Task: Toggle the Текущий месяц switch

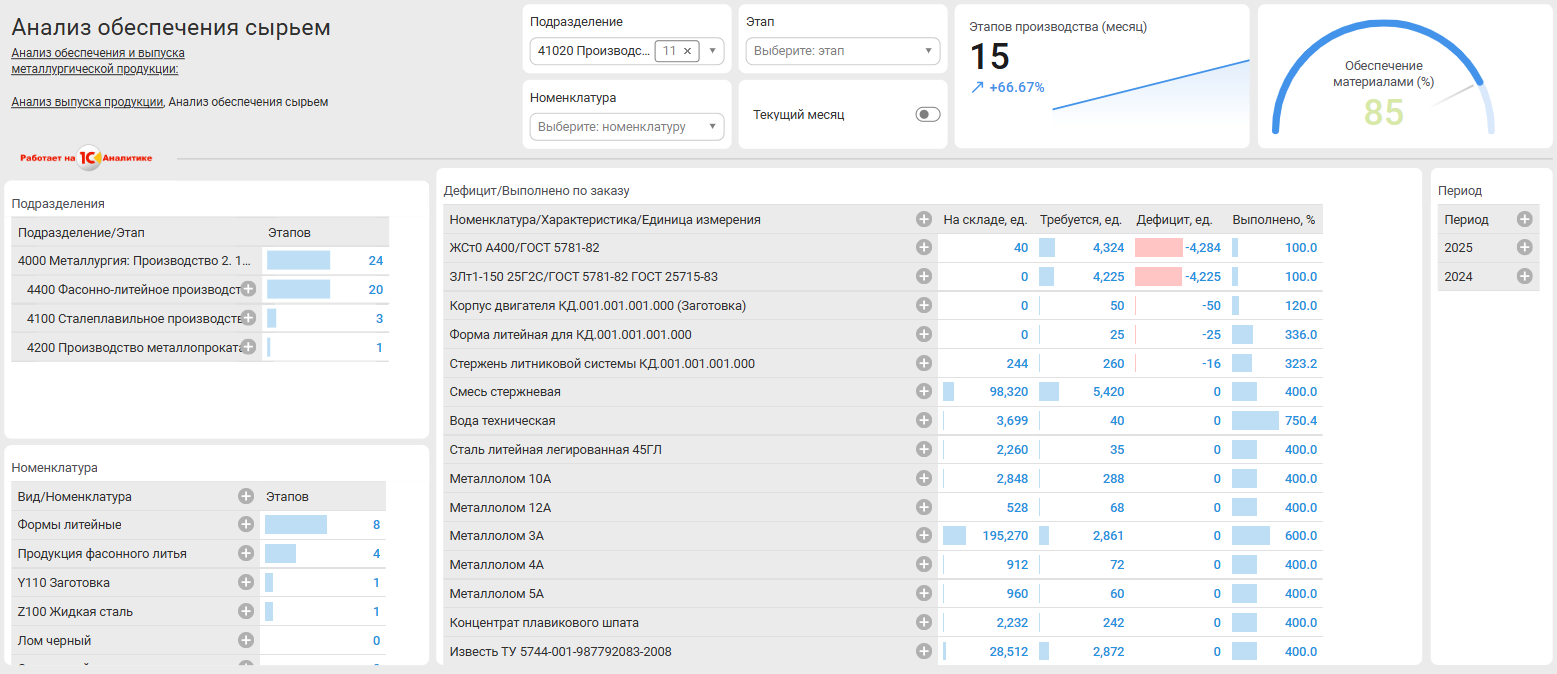Action: (927, 115)
